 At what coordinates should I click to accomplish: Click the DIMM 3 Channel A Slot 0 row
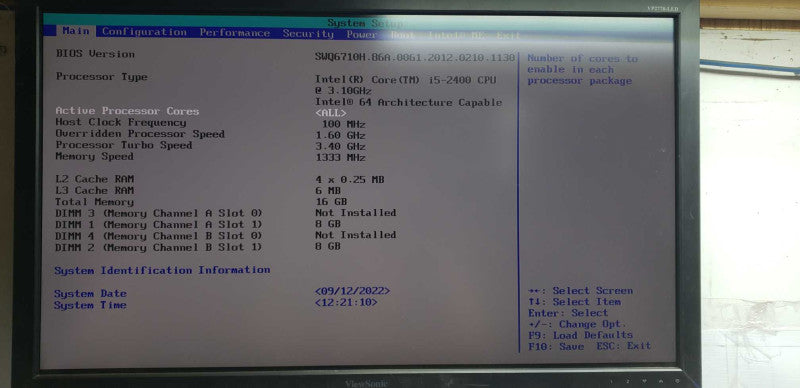(x=226, y=213)
